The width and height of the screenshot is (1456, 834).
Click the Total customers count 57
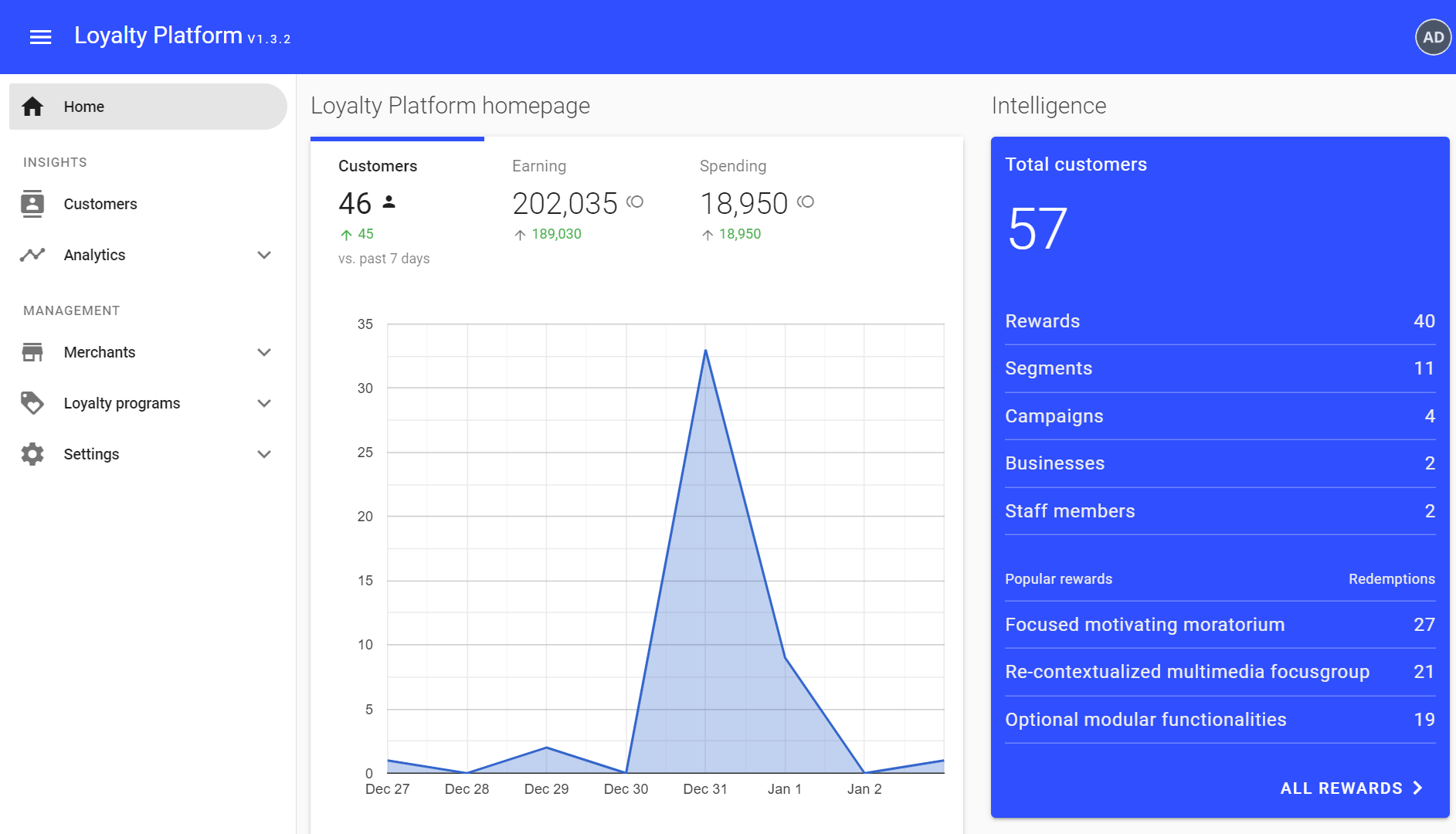[x=1037, y=229]
